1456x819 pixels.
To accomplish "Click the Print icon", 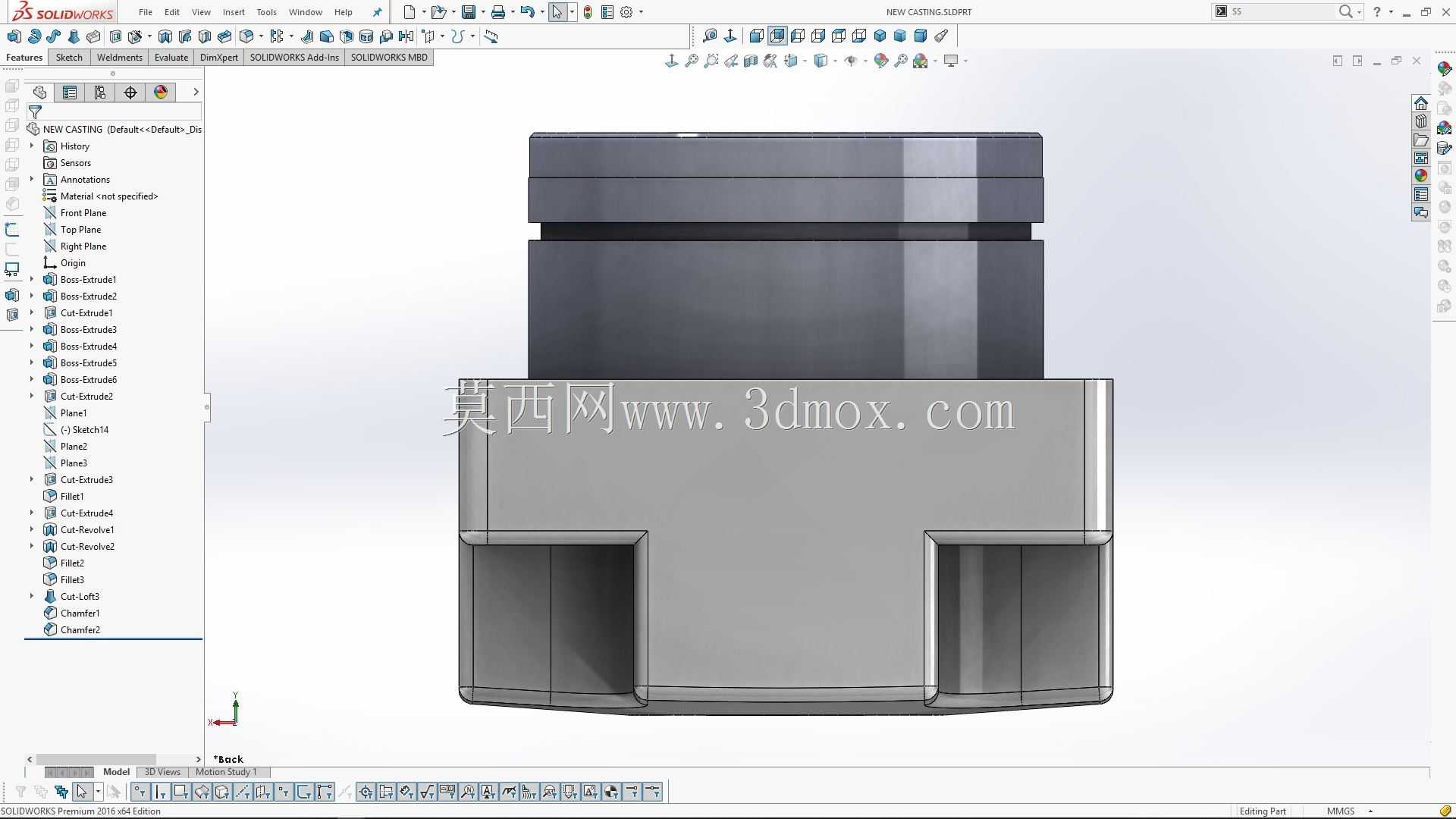I will click(x=498, y=12).
